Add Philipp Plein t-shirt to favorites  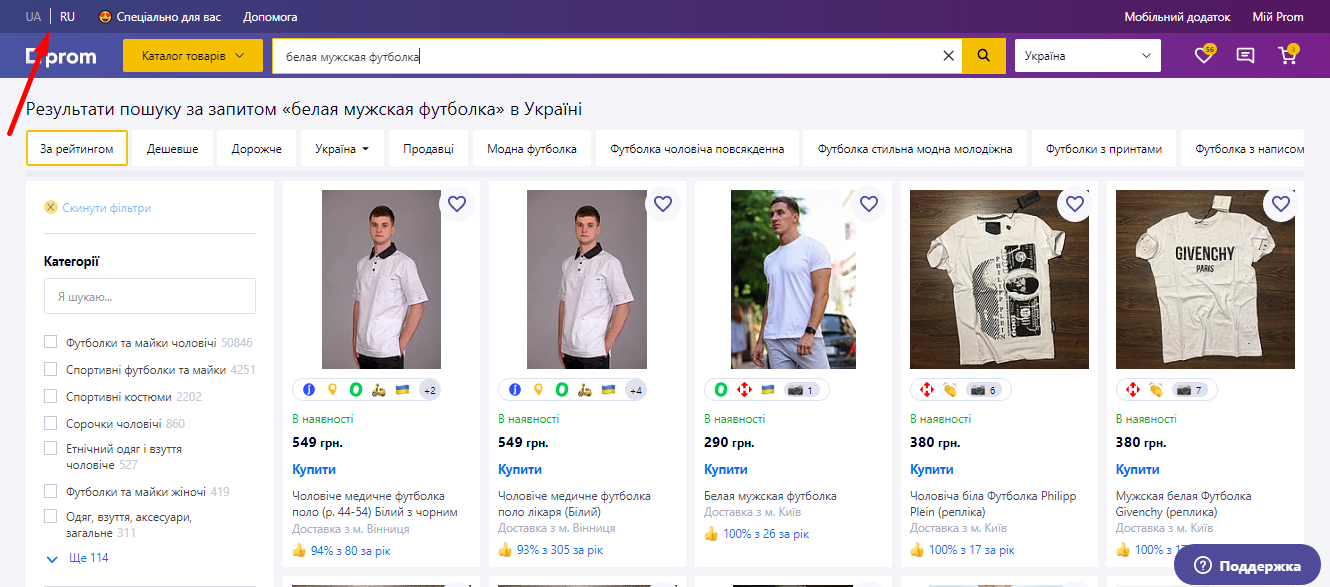pyautogui.click(x=1075, y=204)
